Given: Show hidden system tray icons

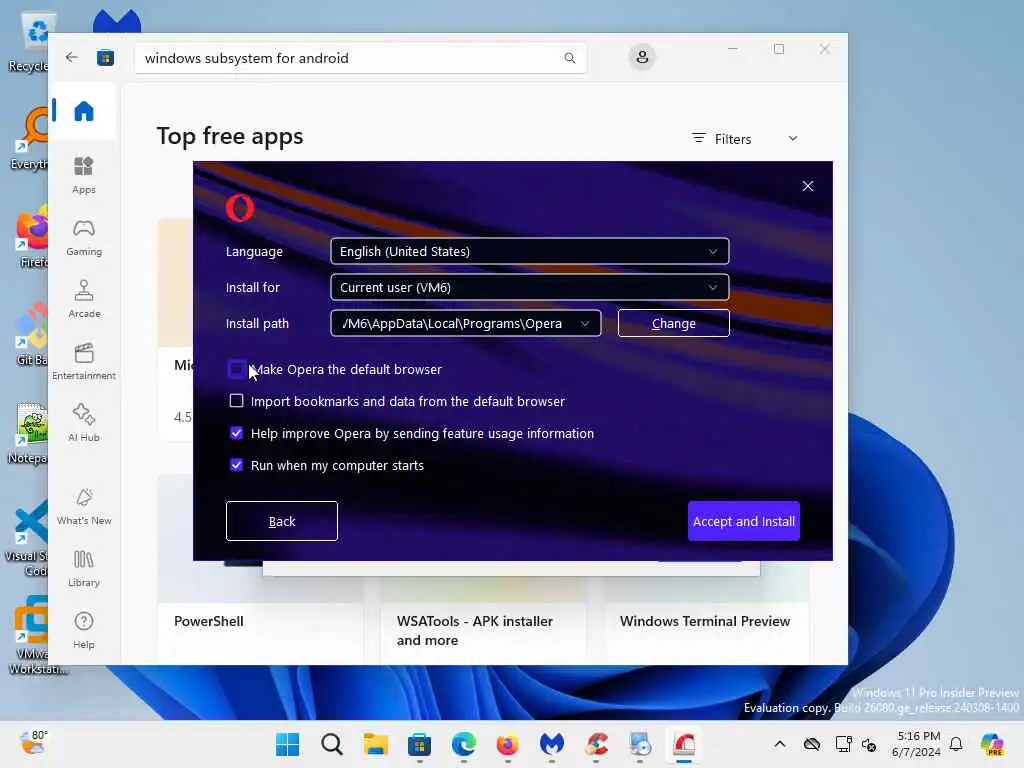Looking at the screenshot, I should pyautogui.click(x=780, y=744).
